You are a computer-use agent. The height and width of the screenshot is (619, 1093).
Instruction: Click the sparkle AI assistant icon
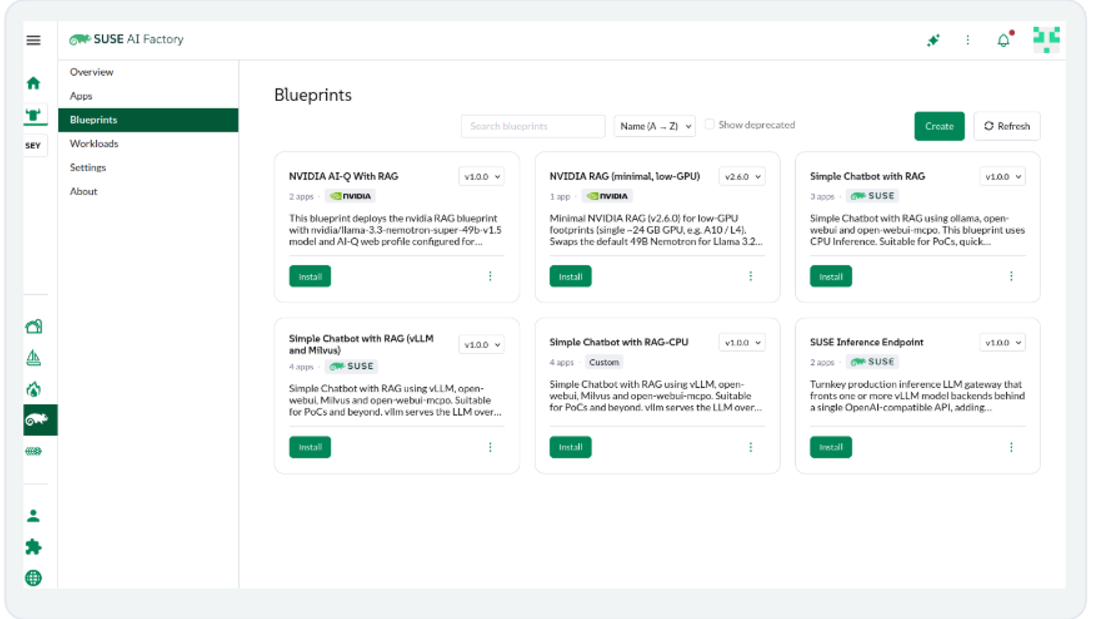pyautogui.click(x=933, y=40)
